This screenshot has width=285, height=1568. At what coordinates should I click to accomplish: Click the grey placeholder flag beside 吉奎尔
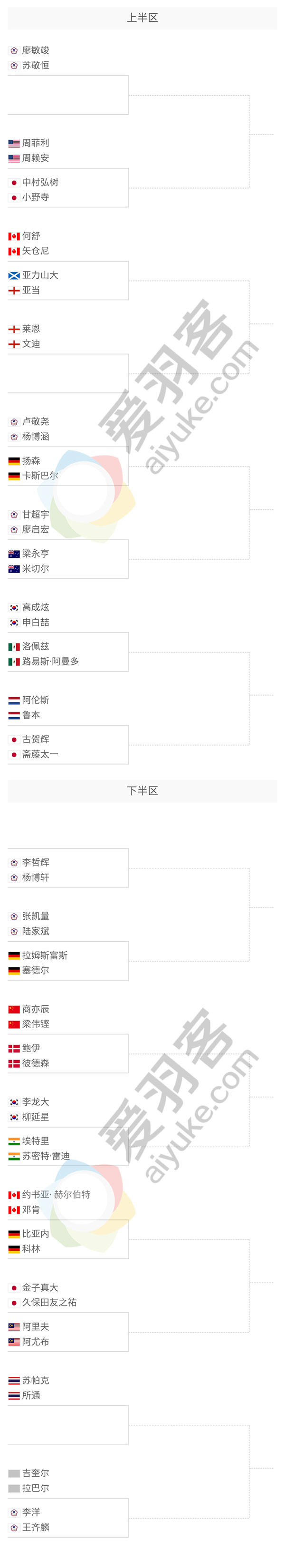(14, 1474)
